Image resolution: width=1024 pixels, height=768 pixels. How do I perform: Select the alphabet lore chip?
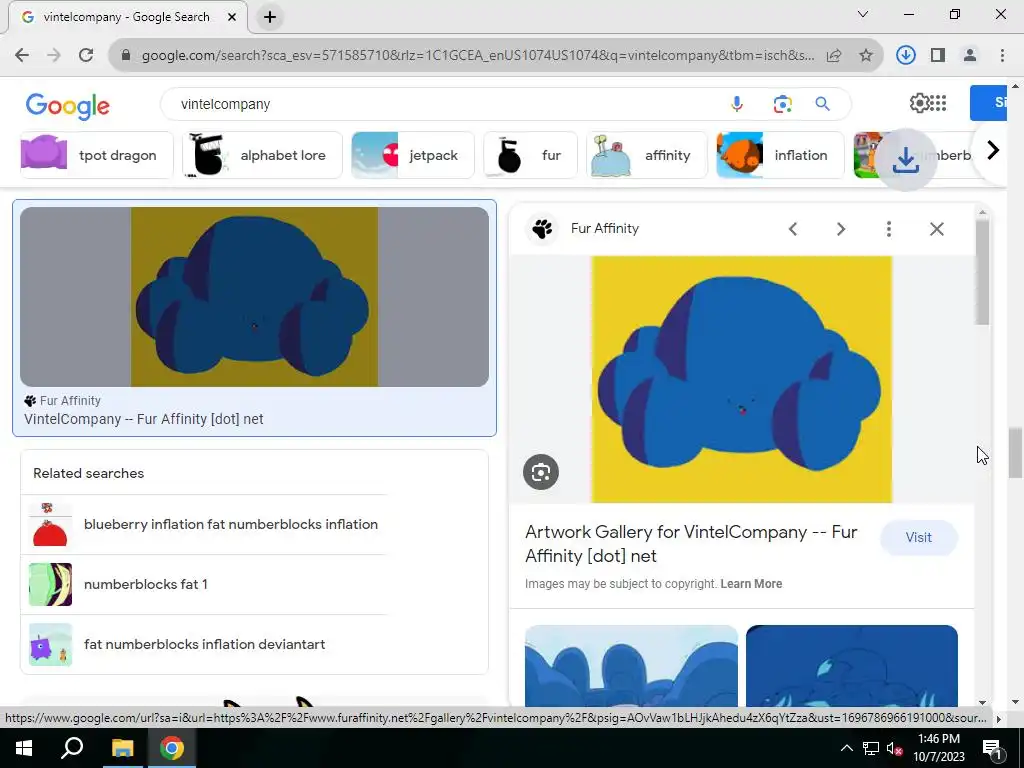pos(263,155)
